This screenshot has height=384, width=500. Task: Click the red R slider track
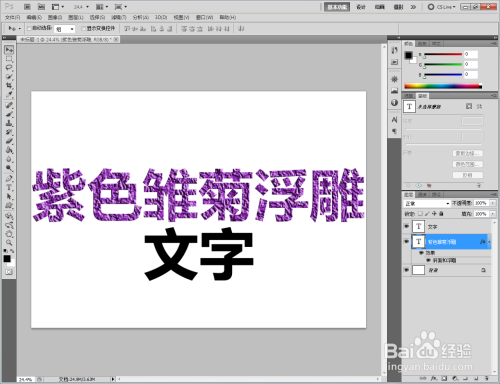pos(443,54)
